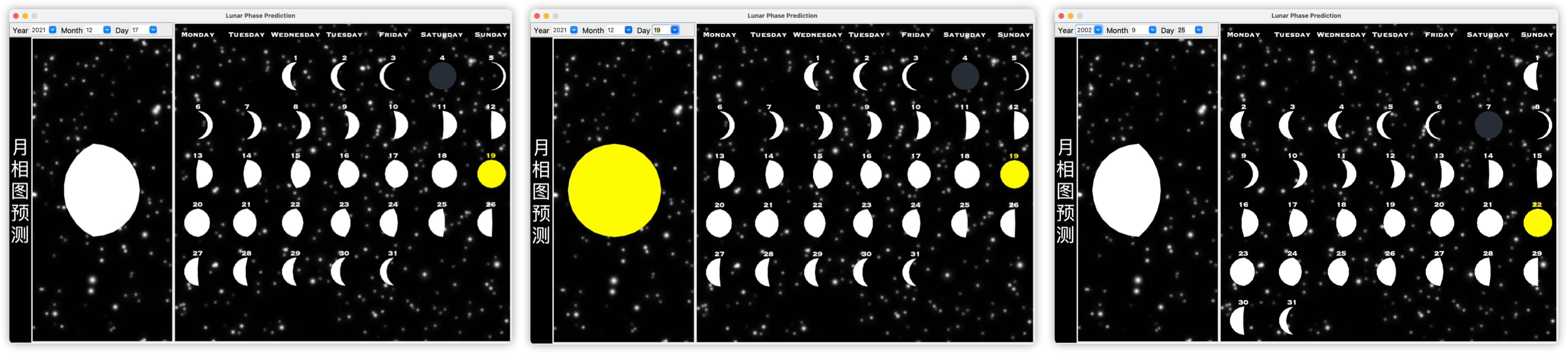This screenshot has width=1568, height=354.
Task: Click crescent moon day 9, 2002 window
Action: pos(1251,174)
